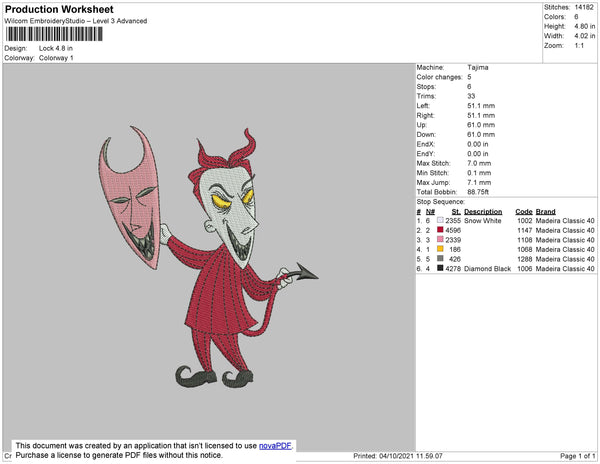Click the Production Worksheet title
This screenshot has height=464, width=600.
tap(59, 10)
